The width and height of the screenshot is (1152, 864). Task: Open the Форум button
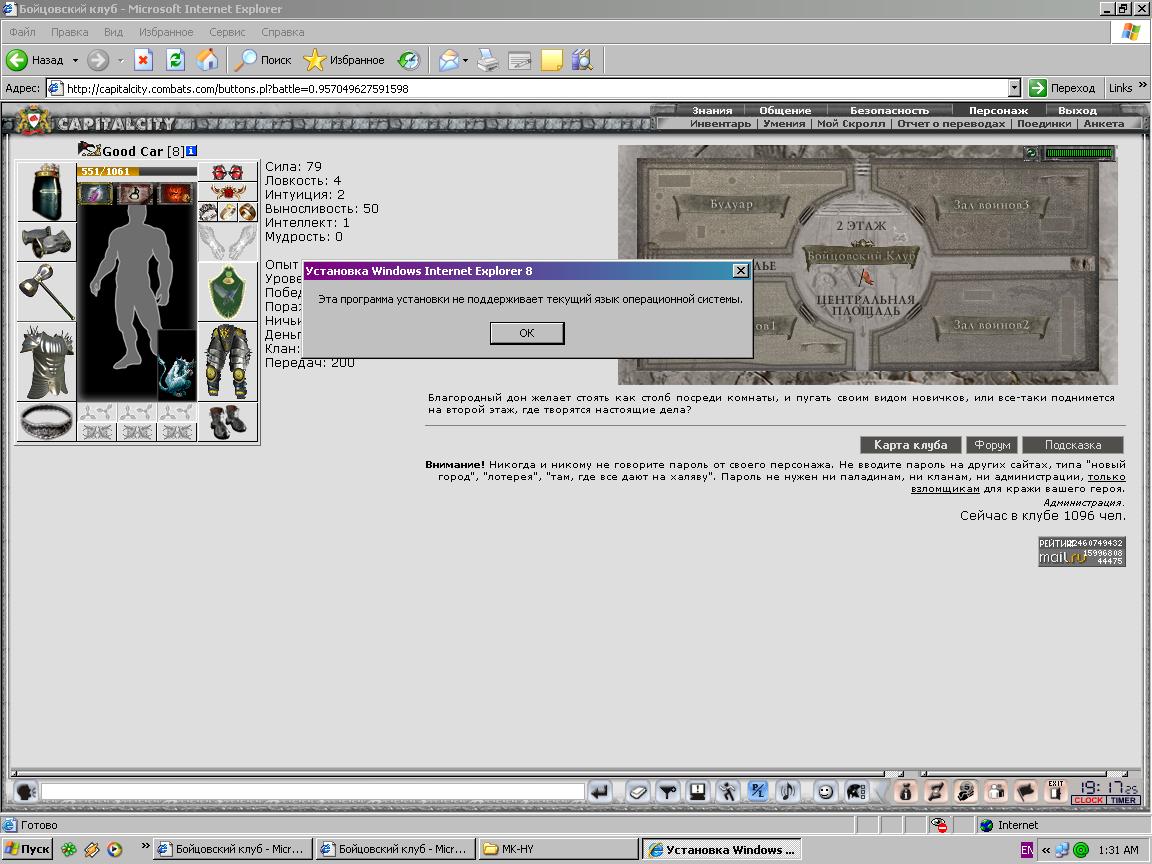[992, 444]
